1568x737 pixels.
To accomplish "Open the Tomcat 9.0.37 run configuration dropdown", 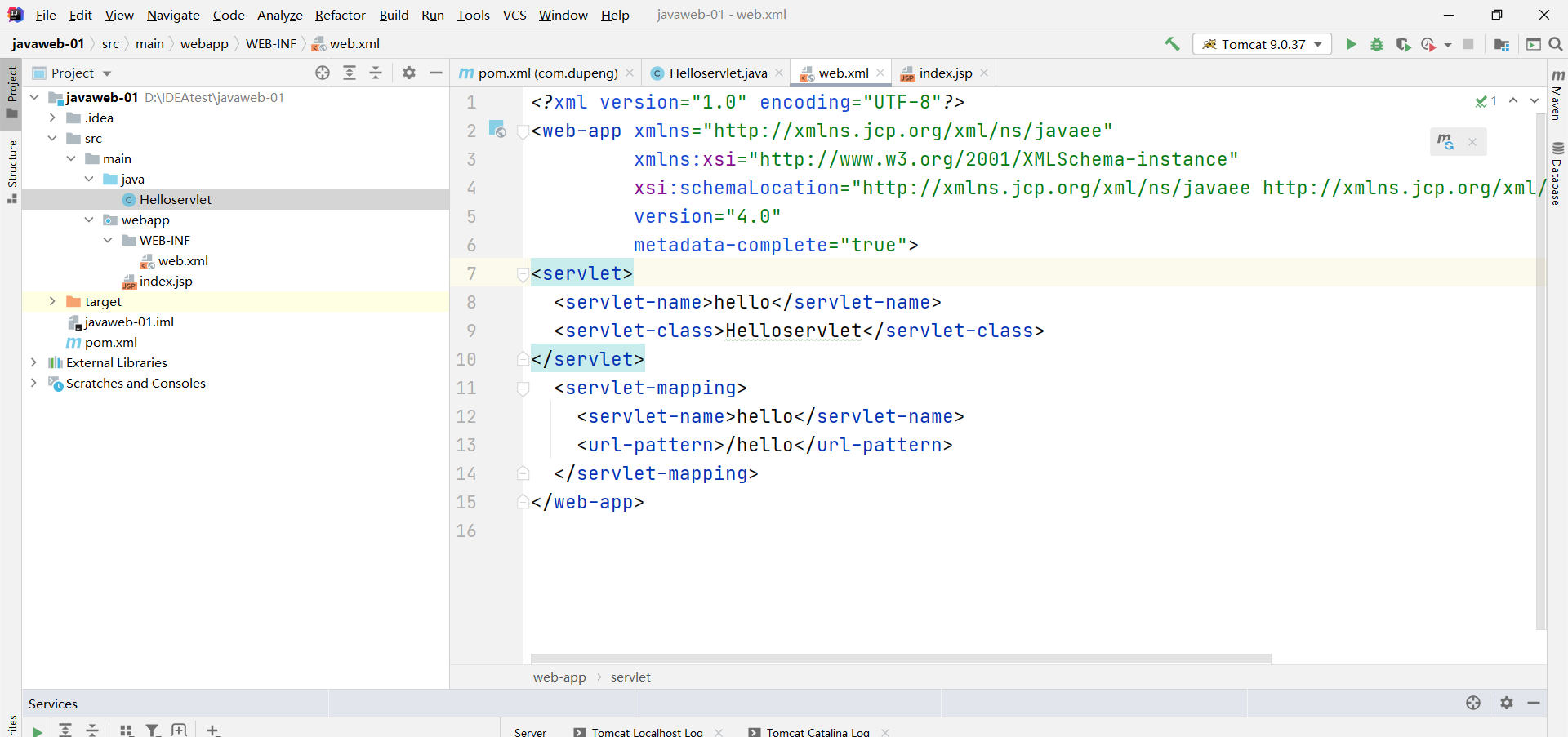I will (x=1262, y=44).
